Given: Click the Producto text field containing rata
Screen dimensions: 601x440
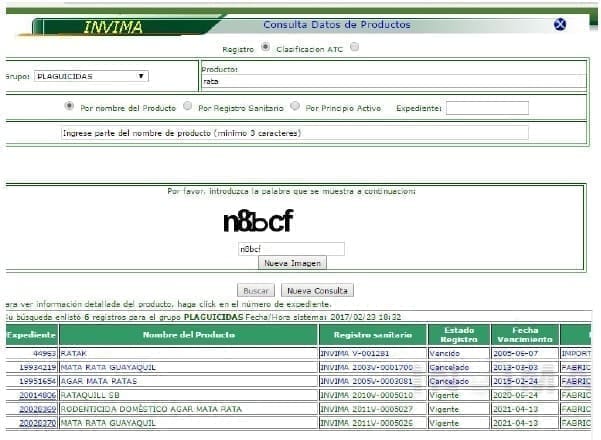Looking at the screenshot, I should [x=394, y=81].
